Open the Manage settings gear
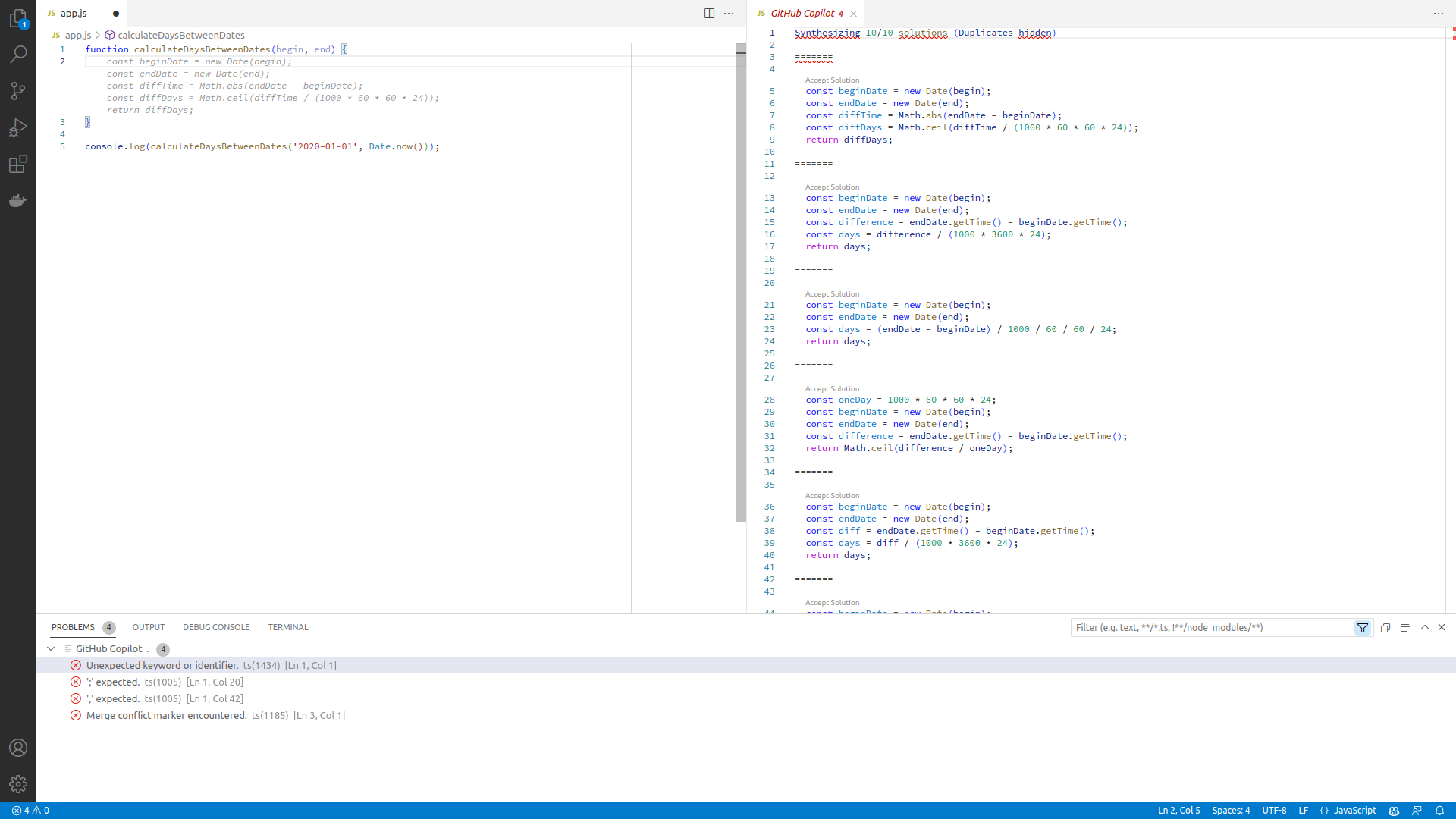 click(x=18, y=784)
